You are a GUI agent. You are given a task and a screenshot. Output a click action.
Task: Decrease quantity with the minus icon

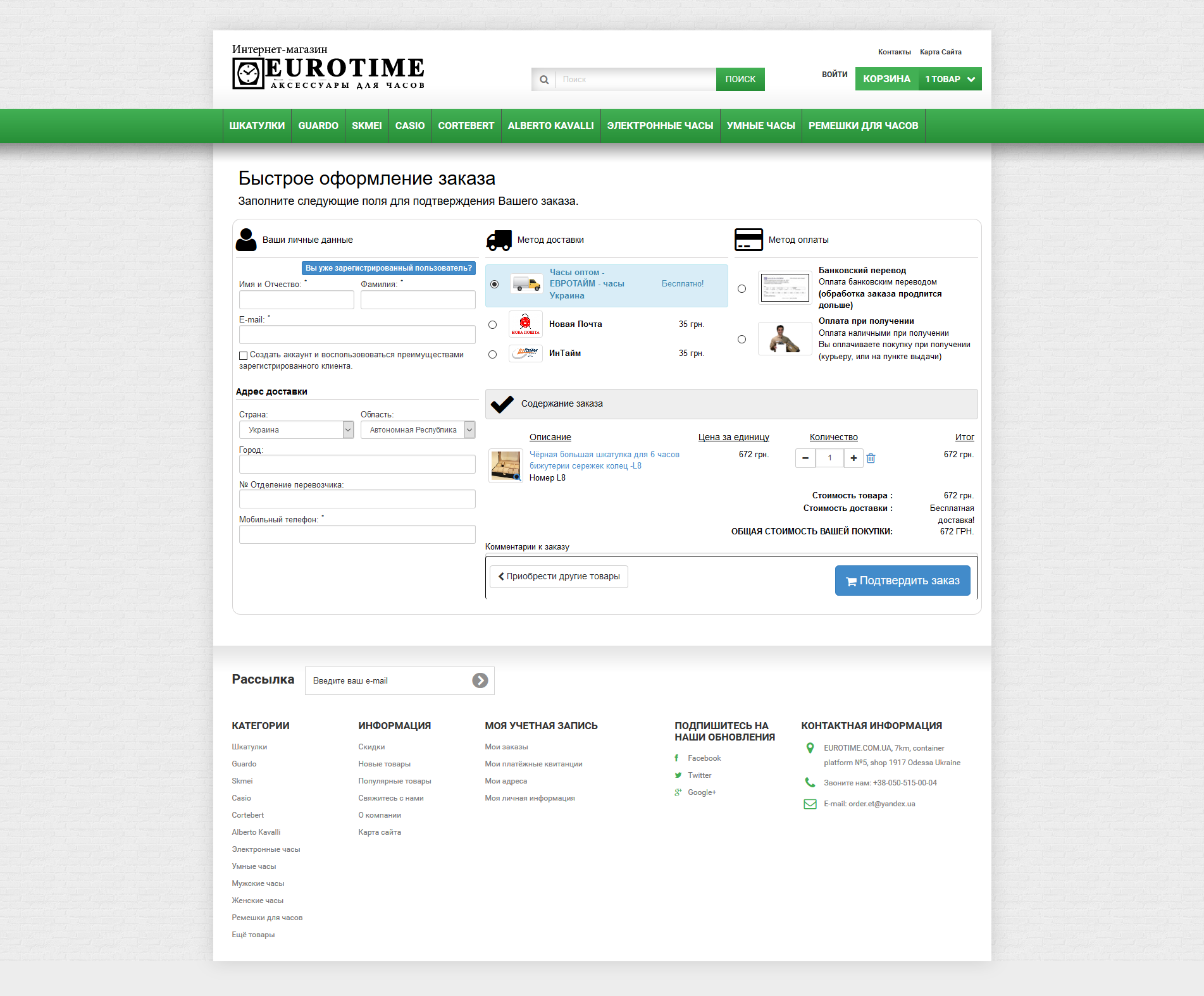tap(805, 458)
